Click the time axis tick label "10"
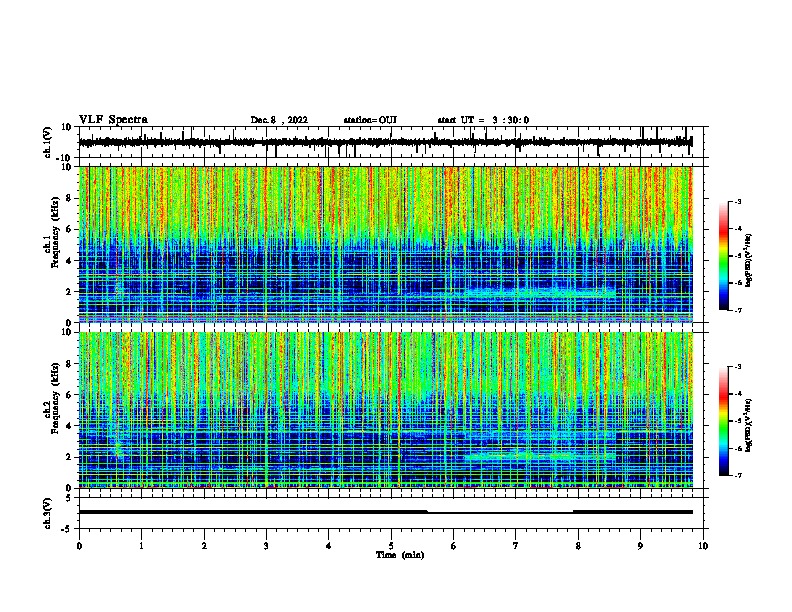792x612 pixels. [x=703, y=546]
